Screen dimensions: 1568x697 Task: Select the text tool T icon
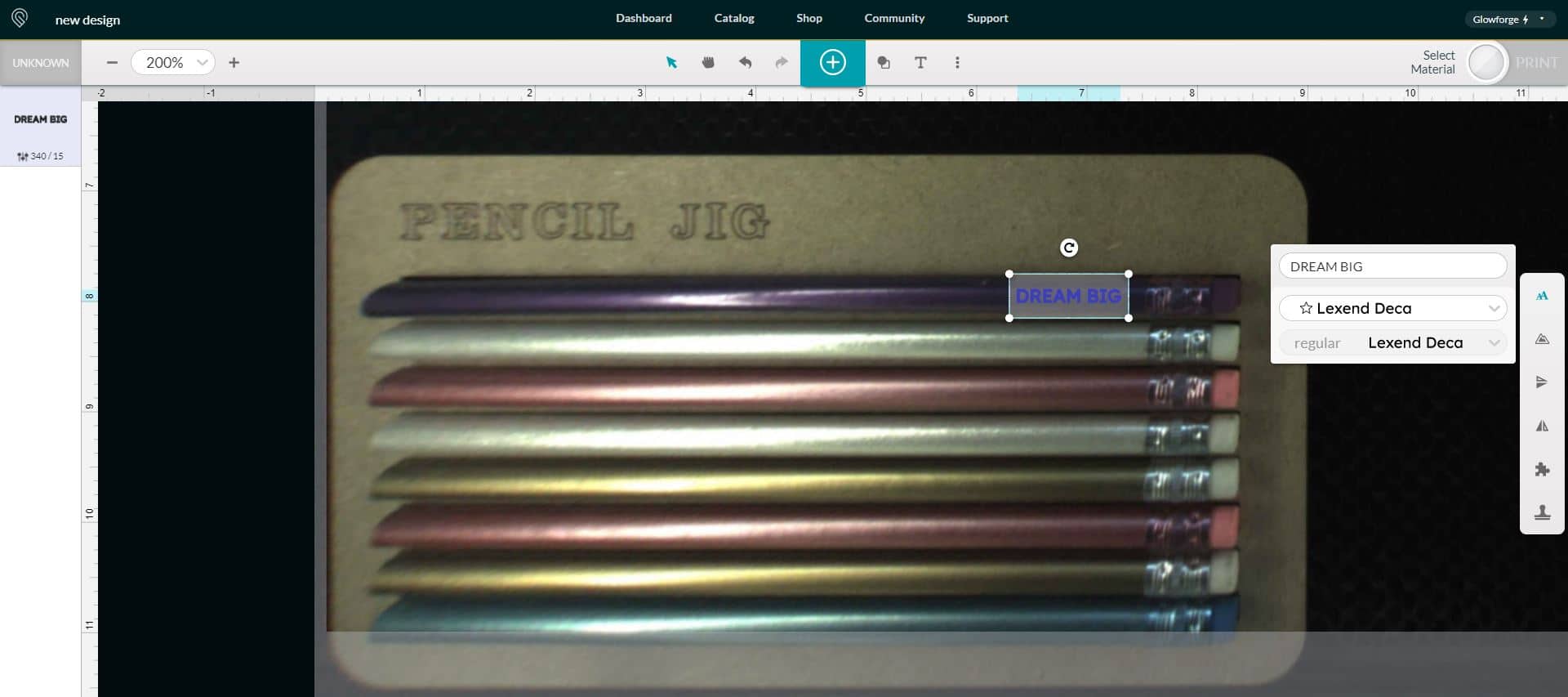[x=920, y=62]
